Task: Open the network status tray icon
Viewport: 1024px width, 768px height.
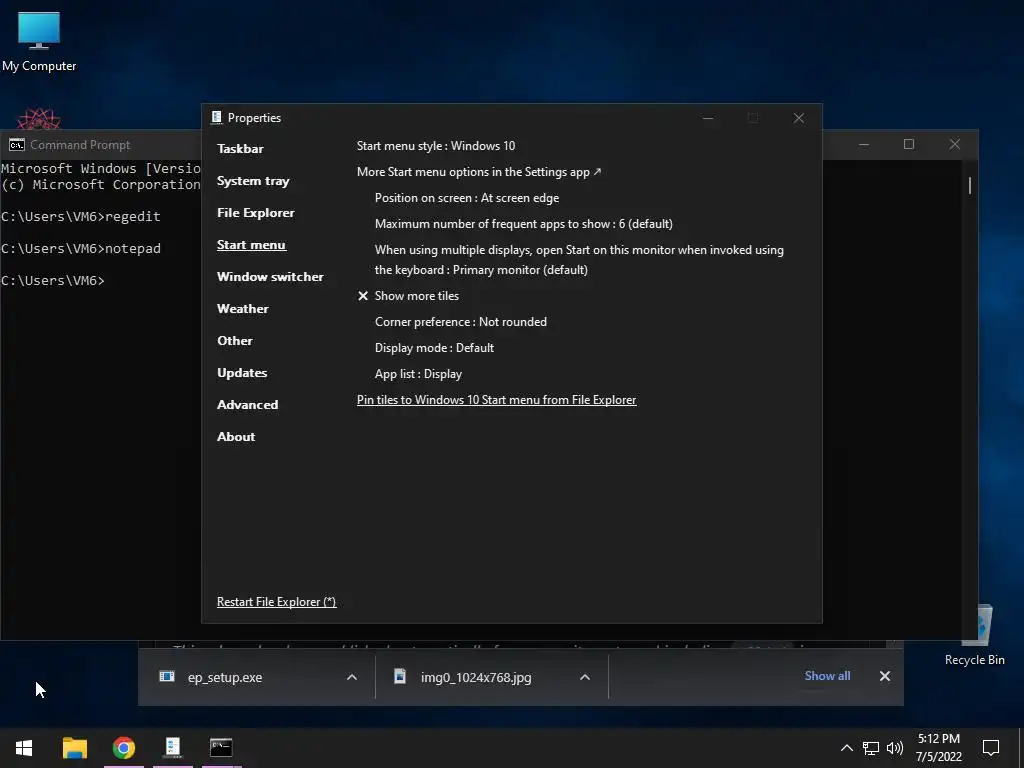Action: [x=871, y=748]
